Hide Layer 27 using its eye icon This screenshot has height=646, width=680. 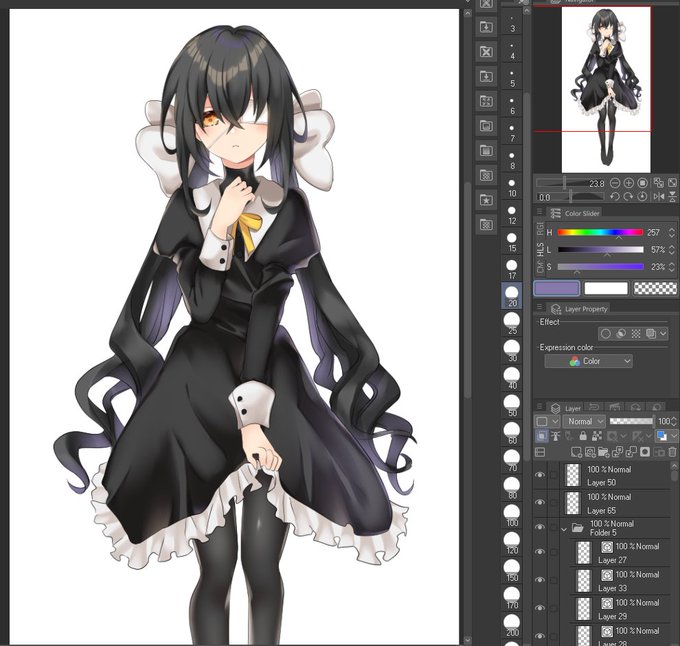pyautogui.click(x=540, y=552)
